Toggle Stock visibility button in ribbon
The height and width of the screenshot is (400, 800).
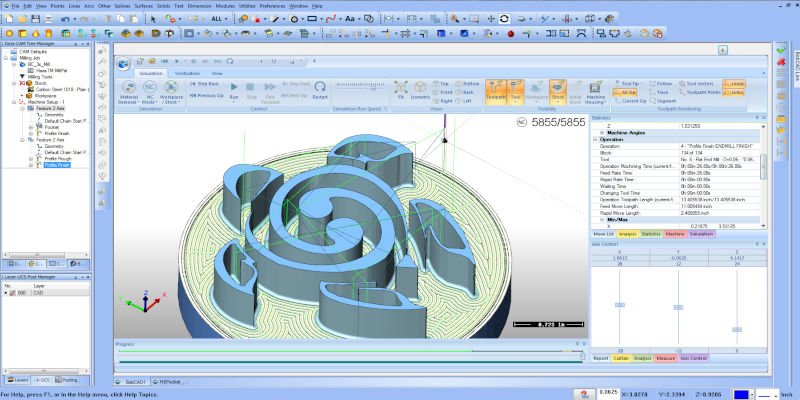pos(558,92)
